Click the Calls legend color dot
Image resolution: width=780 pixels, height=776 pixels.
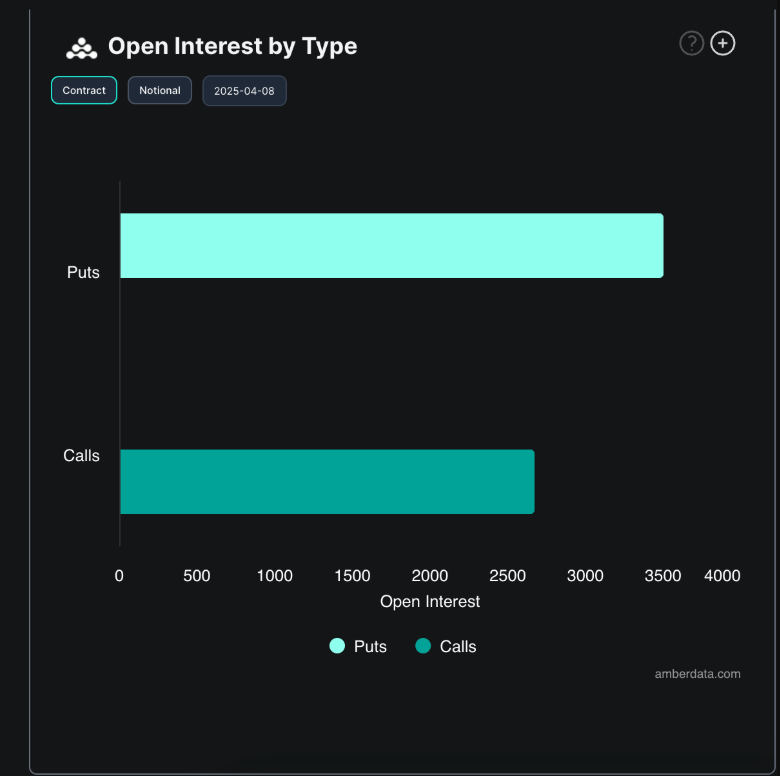click(423, 646)
